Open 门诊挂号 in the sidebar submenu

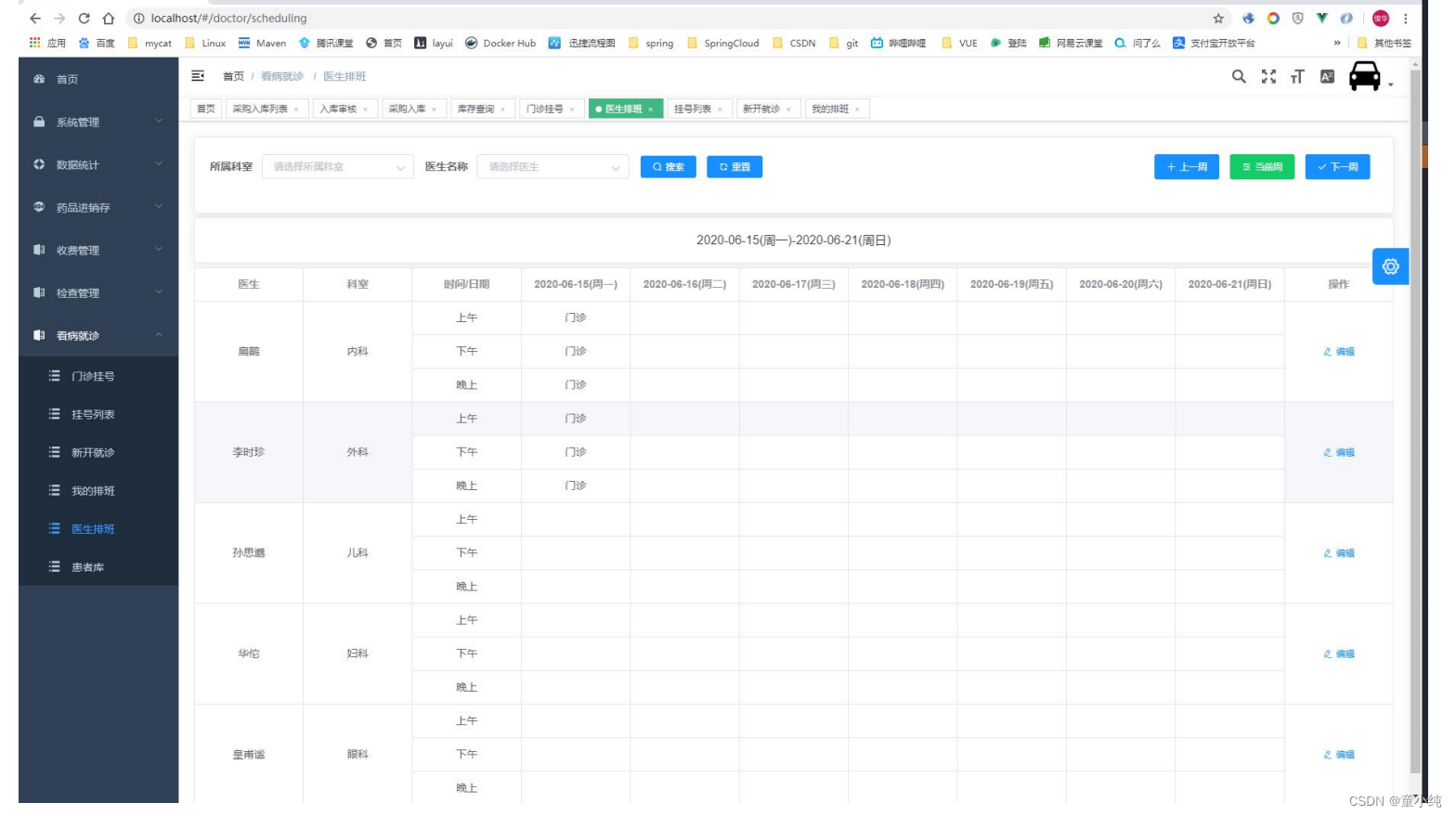(x=98, y=376)
